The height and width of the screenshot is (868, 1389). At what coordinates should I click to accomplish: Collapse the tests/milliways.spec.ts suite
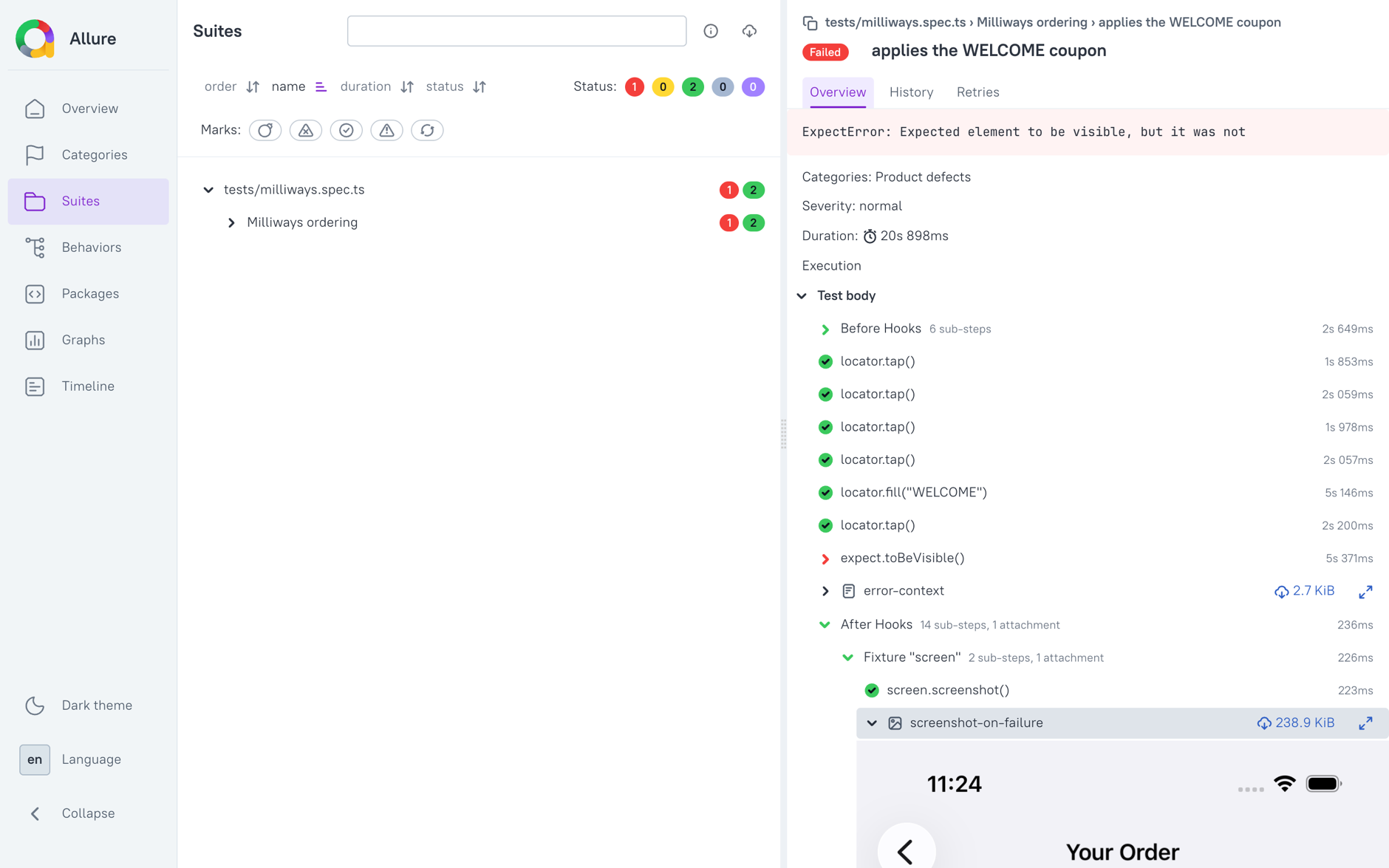(208, 190)
